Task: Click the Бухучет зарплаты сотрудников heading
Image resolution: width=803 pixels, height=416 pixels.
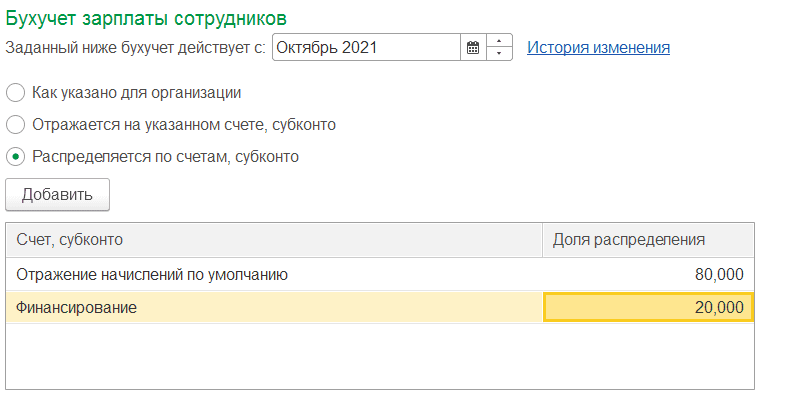Action: tap(146, 18)
